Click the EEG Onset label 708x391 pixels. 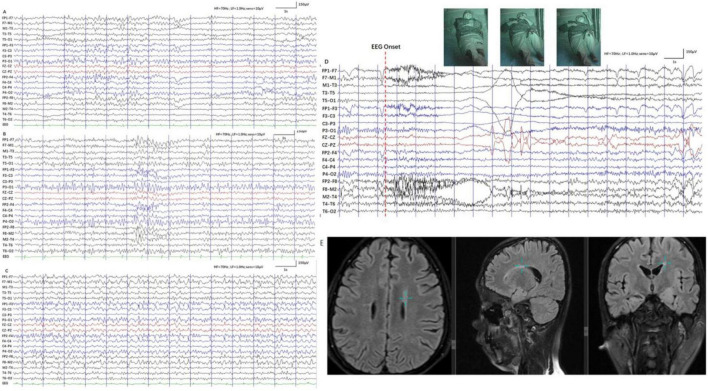click(385, 47)
